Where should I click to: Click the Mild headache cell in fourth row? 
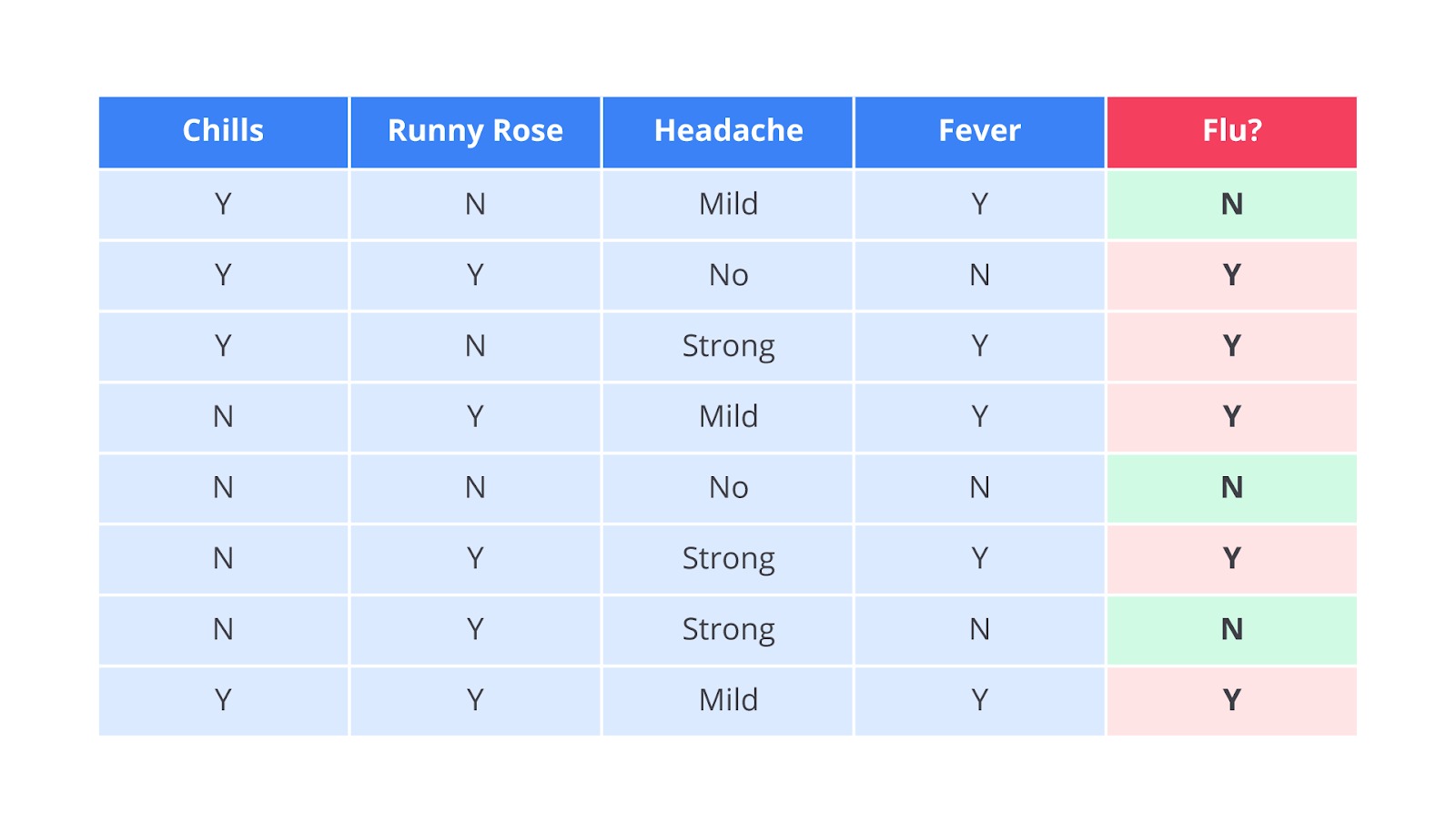coord(728,417)
